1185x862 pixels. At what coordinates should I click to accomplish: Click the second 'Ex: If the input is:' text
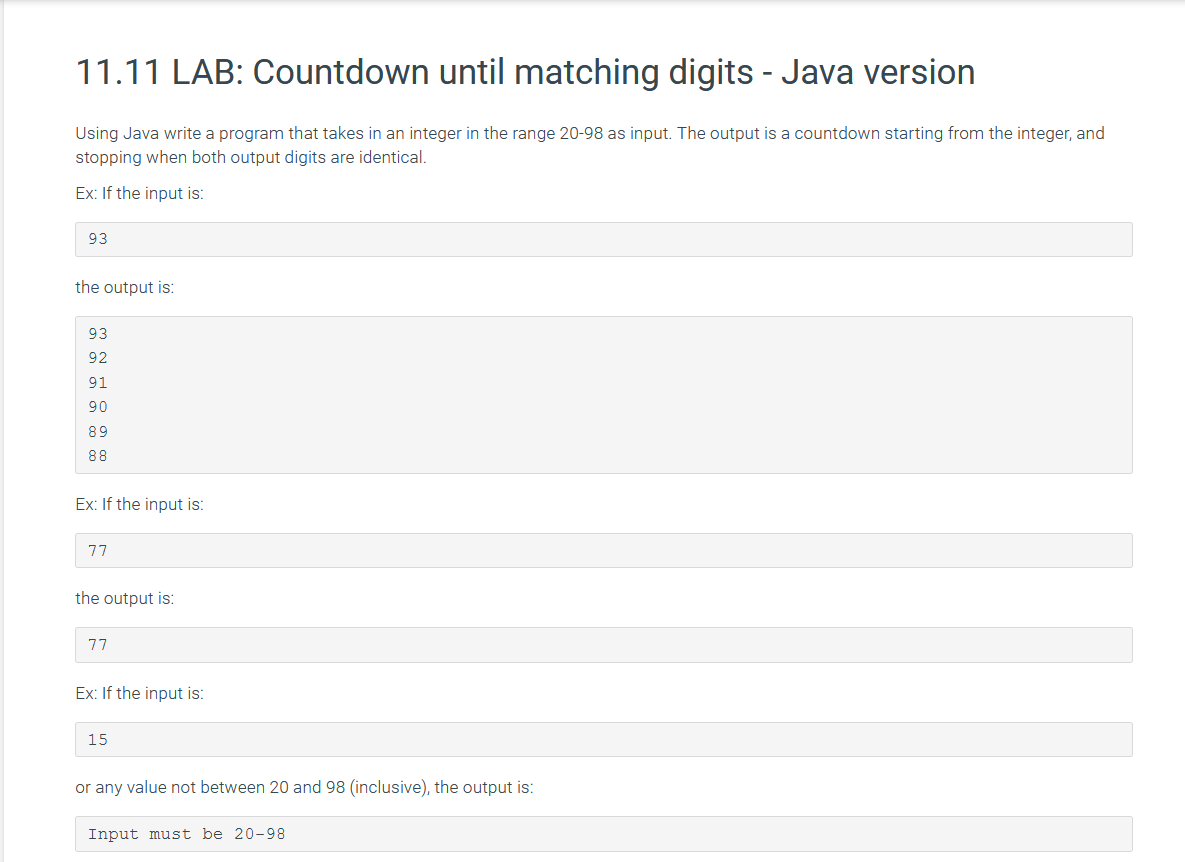pos(140,504)
